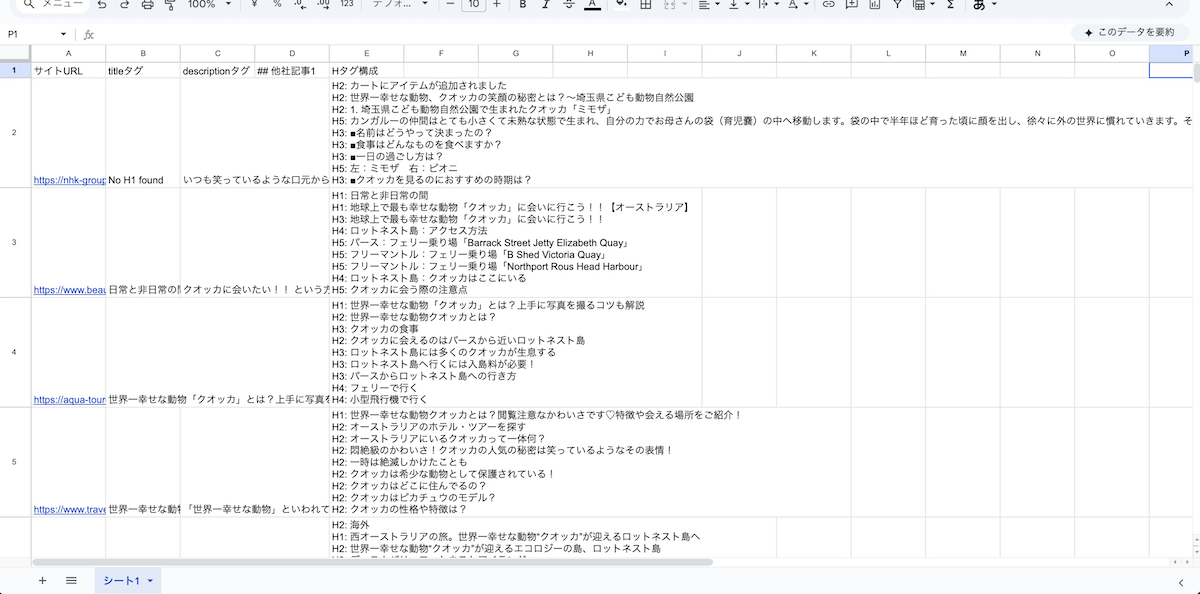
Task: Format selection as percent
Action: (277, 6)
